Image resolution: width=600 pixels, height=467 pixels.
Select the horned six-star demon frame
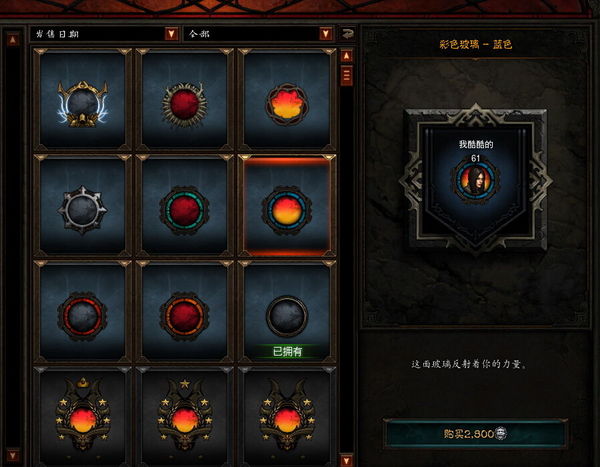[287, 416]
